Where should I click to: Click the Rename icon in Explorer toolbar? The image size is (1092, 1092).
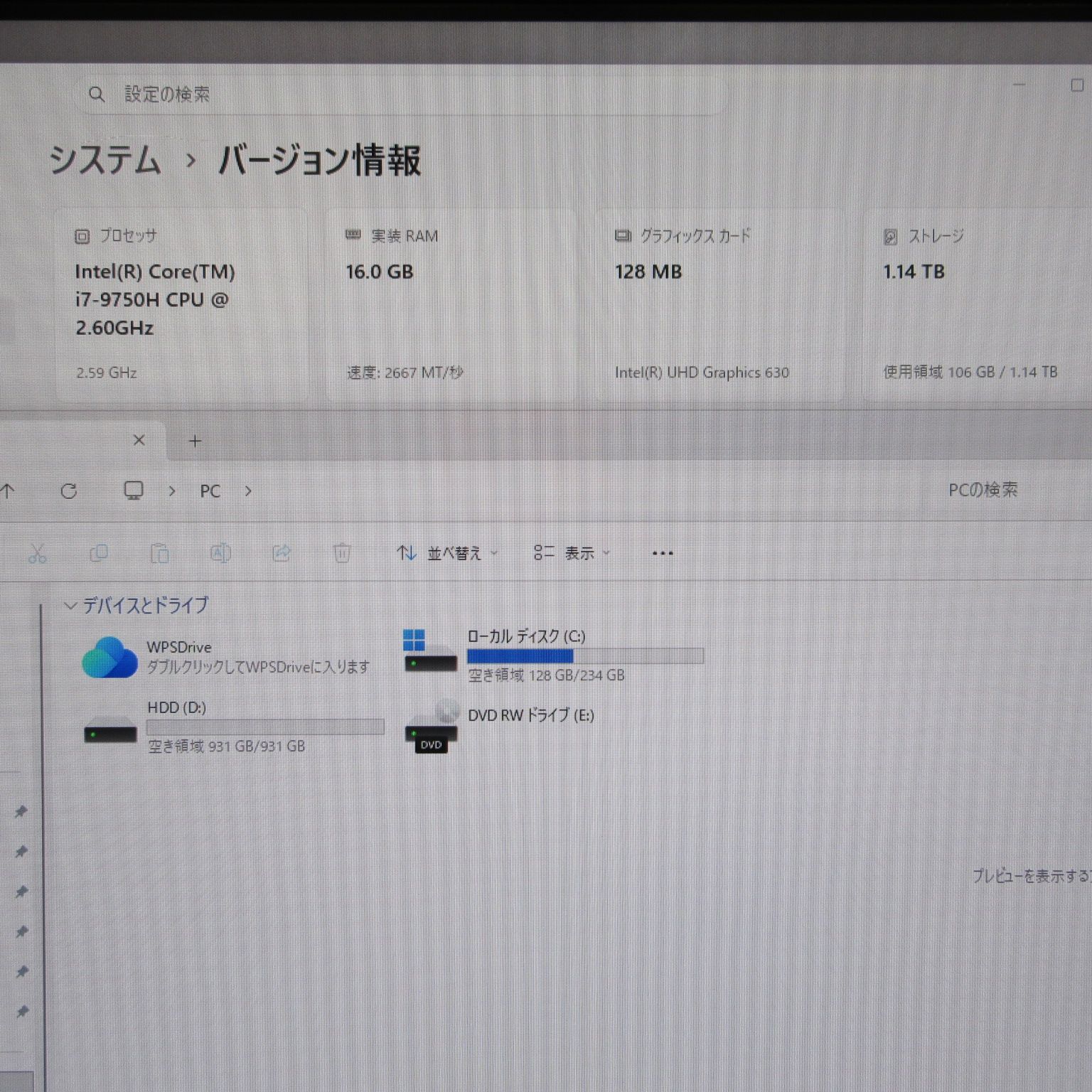(220, 553)
